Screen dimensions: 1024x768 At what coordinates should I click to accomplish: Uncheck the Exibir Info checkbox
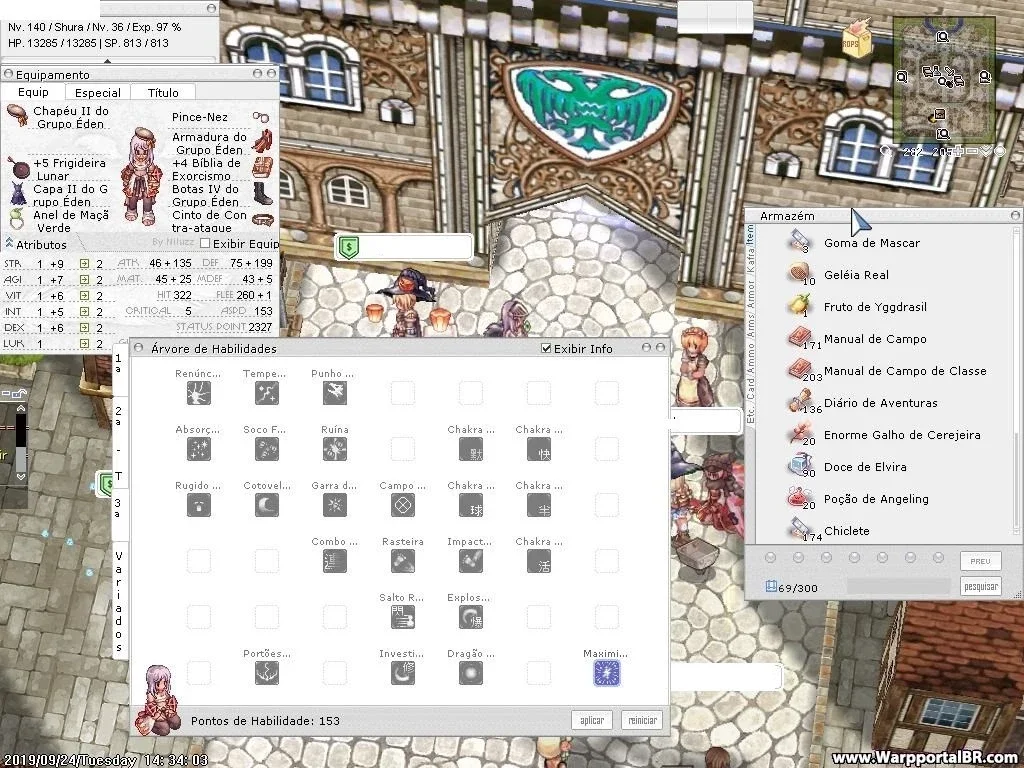pyautogui.click(x=547, y=349)
